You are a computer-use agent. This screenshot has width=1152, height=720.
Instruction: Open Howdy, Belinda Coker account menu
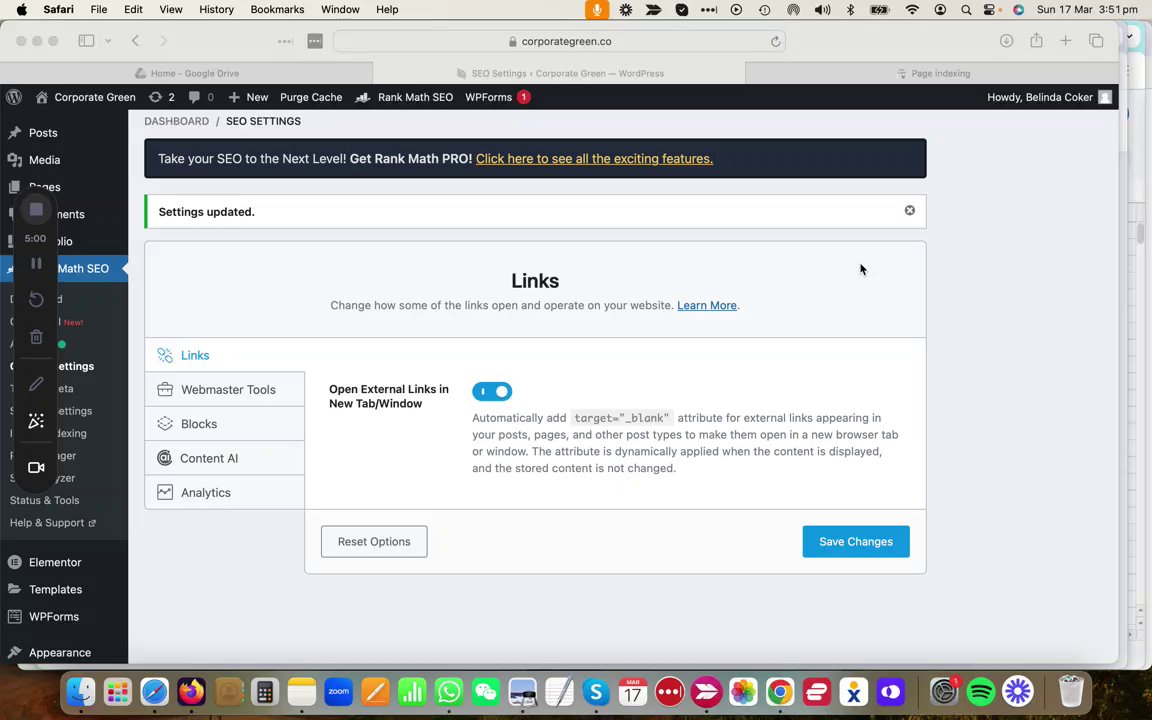click(x=1049, y=97)
